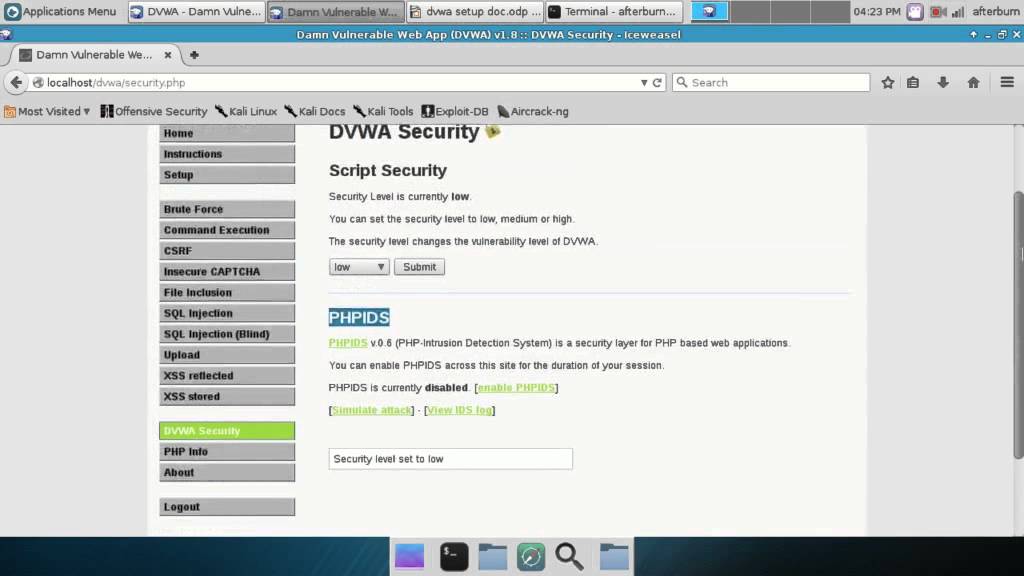Close the Damn Vulnerable Web tab
Viewport: 1024px width, 576px height.
(x=168, y=55)
